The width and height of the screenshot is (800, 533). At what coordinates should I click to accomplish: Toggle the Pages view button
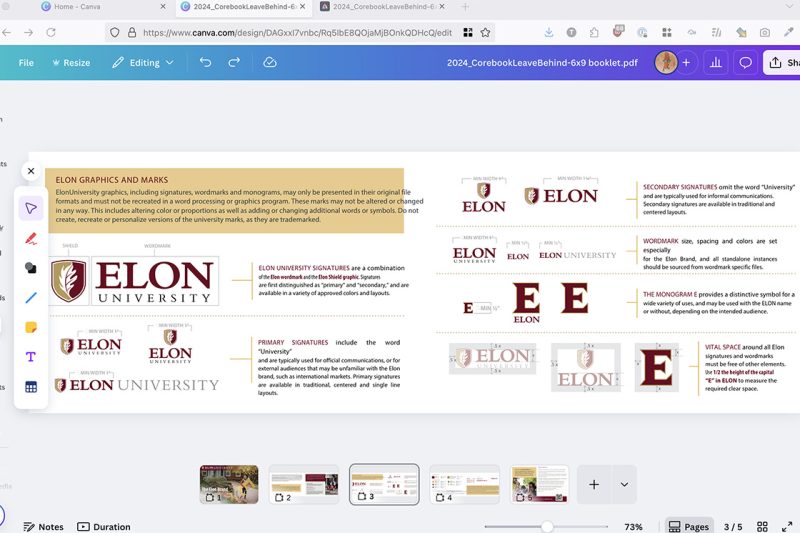coord(688,526)
